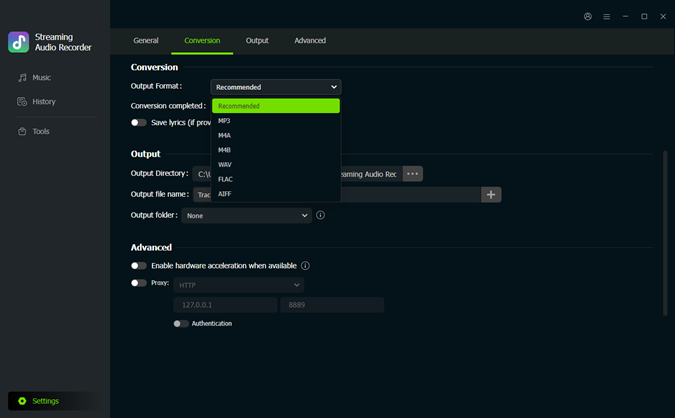Open the Proxy HTTP type dropdown
This screenshot has height=418, width=675.
(239, 285)
